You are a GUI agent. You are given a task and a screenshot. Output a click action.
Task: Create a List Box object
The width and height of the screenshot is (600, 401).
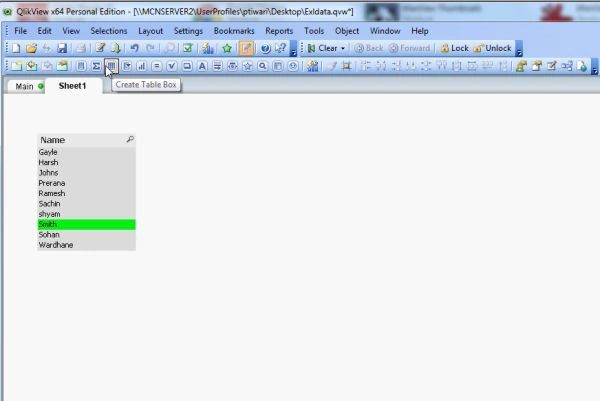(x=81, y=66)
